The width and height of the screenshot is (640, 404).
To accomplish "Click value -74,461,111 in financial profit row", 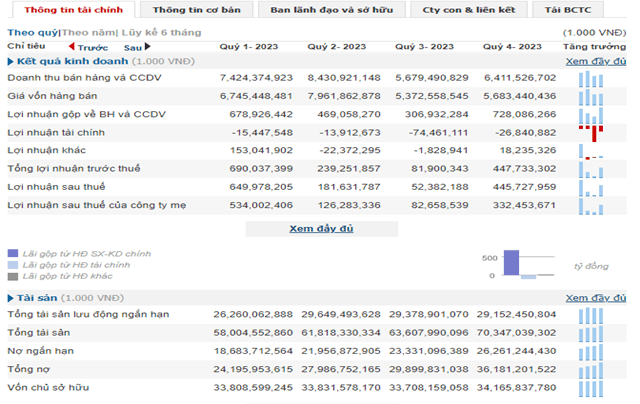I will (438, 133).
